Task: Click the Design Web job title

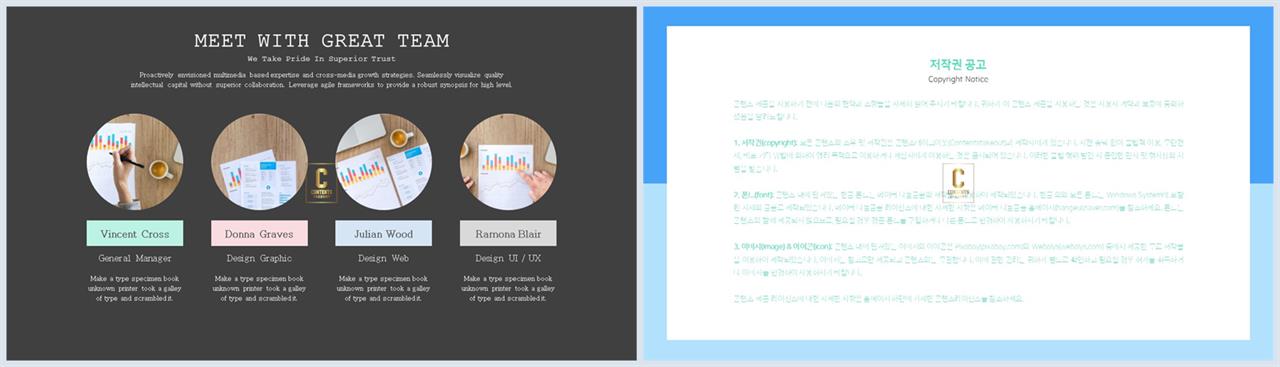Action: (384, 258)
